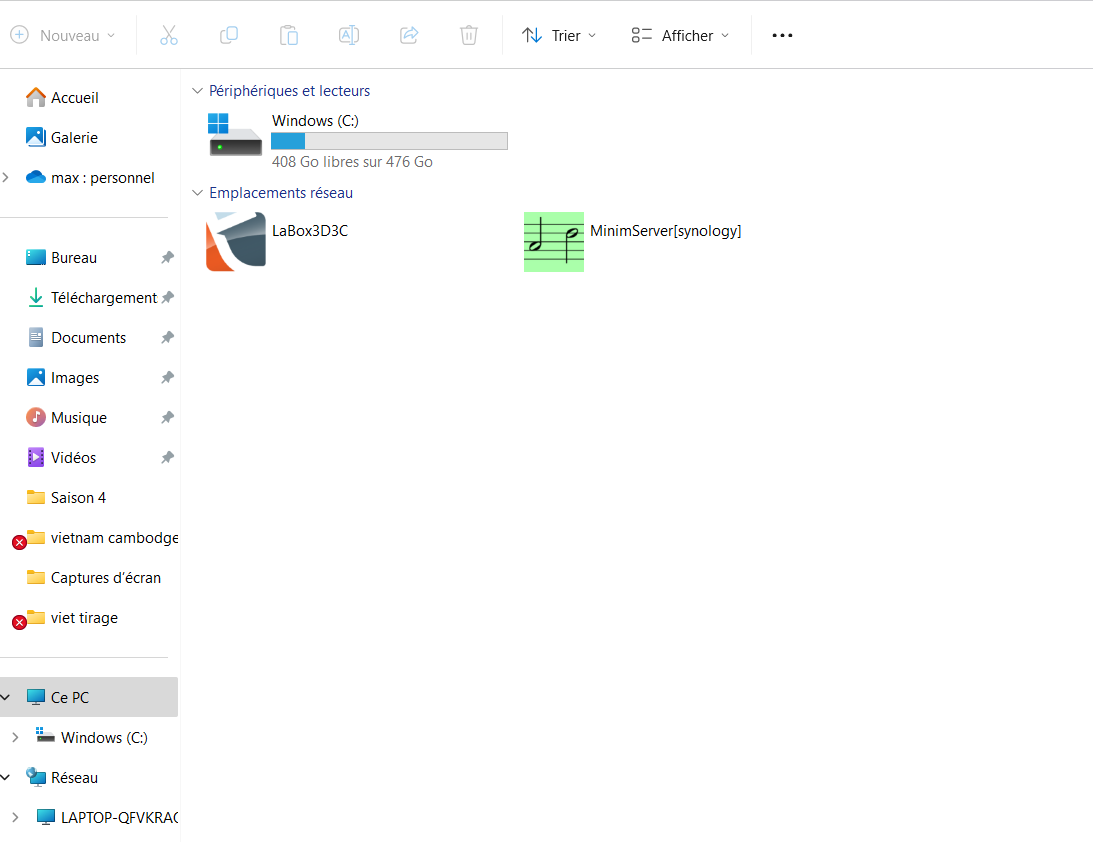
Task: Toggle the pin beside Musique
Action: pyautogui.click(x=167, y=418)
